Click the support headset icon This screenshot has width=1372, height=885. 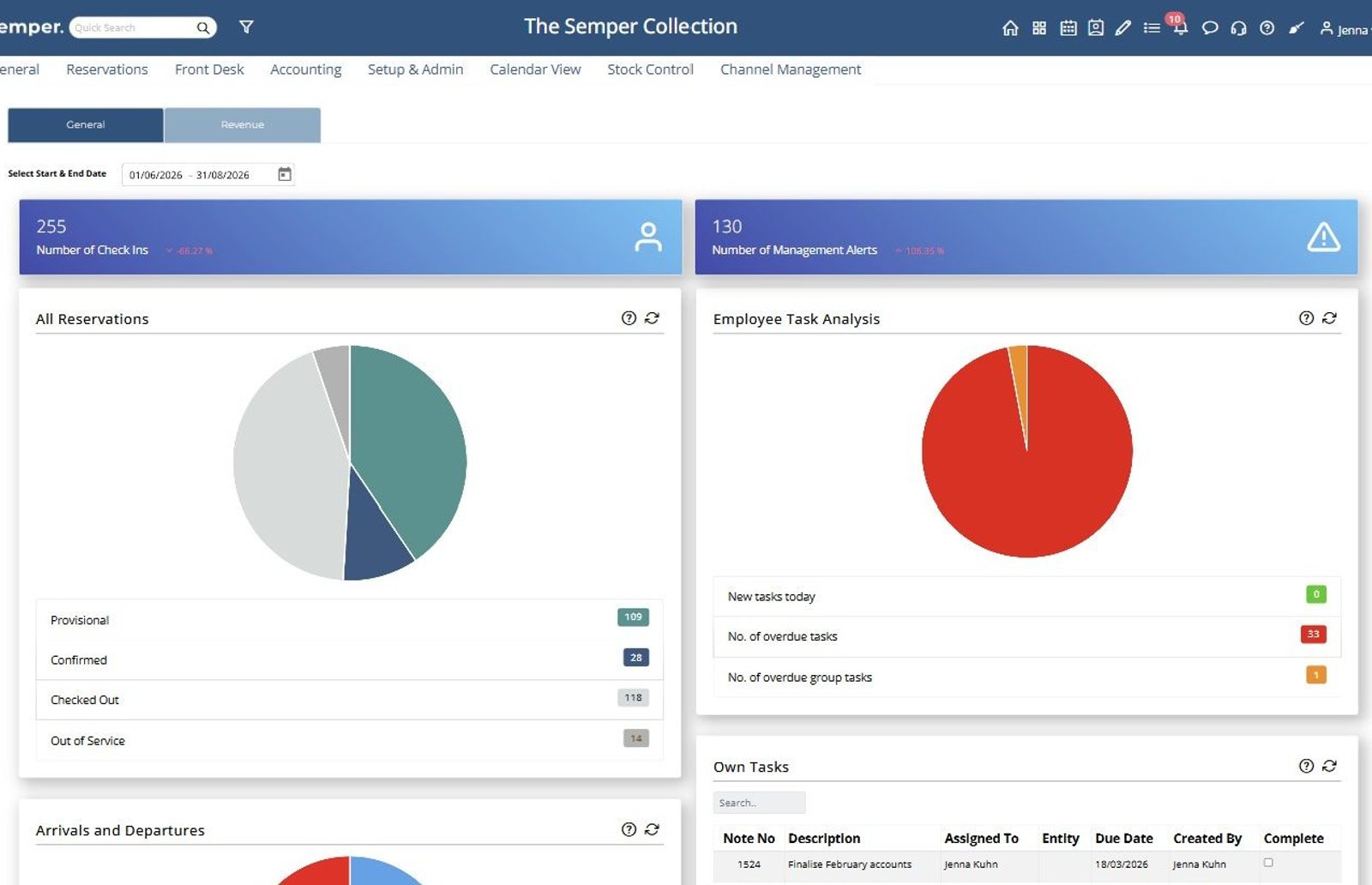point(1238,28)
